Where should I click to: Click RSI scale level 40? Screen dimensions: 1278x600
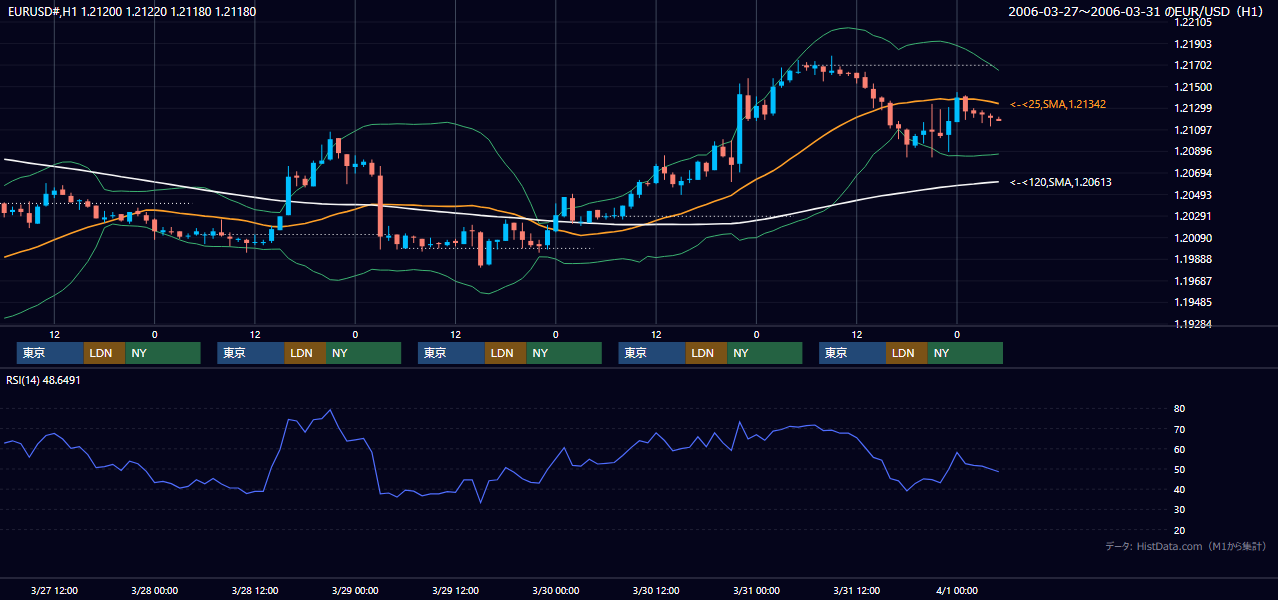(1180, 489)
